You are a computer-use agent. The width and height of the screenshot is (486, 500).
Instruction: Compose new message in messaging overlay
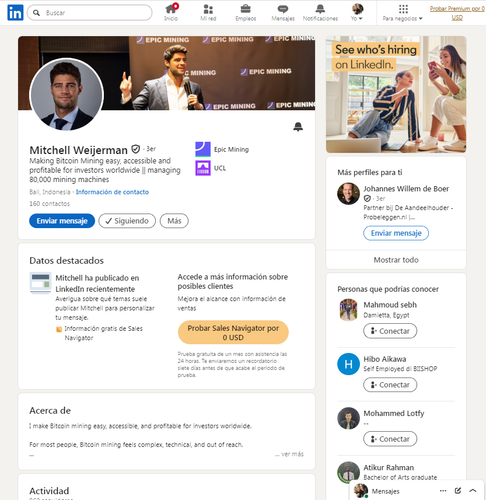[x=458, y=491]
